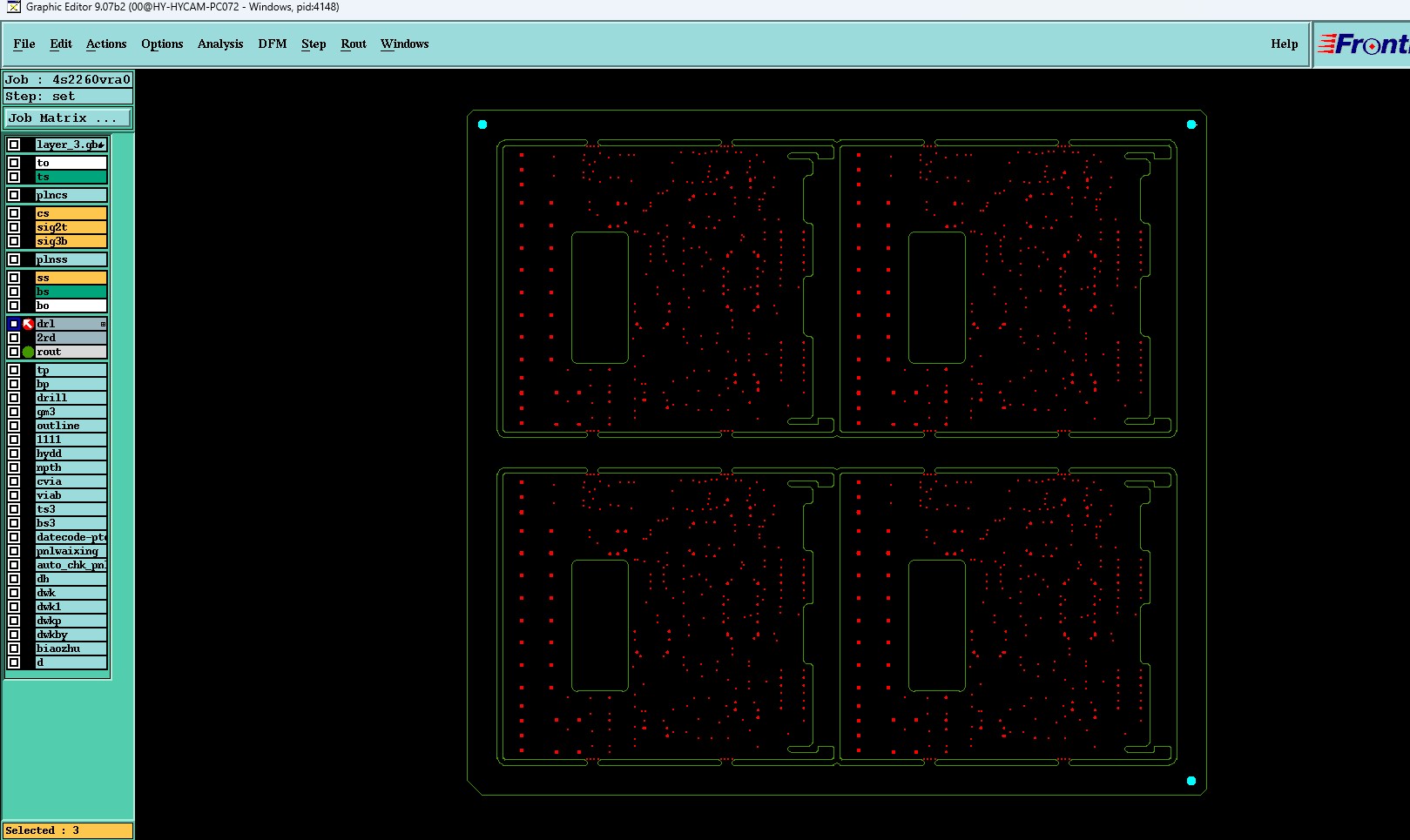Image resolution: width=1410 pixels, height=840 pixels.
Task: Select the datecode-pt layer name
Action: [71, 537]
